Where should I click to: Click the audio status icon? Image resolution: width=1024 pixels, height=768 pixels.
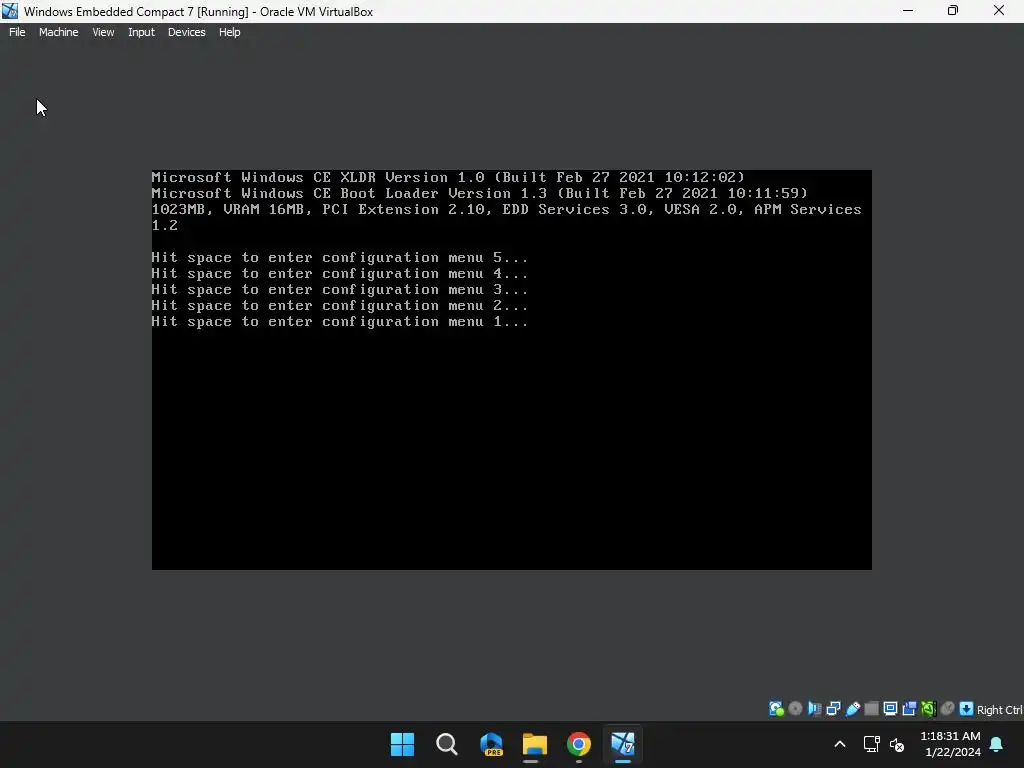pyautogui.click(x=814, y=709)
